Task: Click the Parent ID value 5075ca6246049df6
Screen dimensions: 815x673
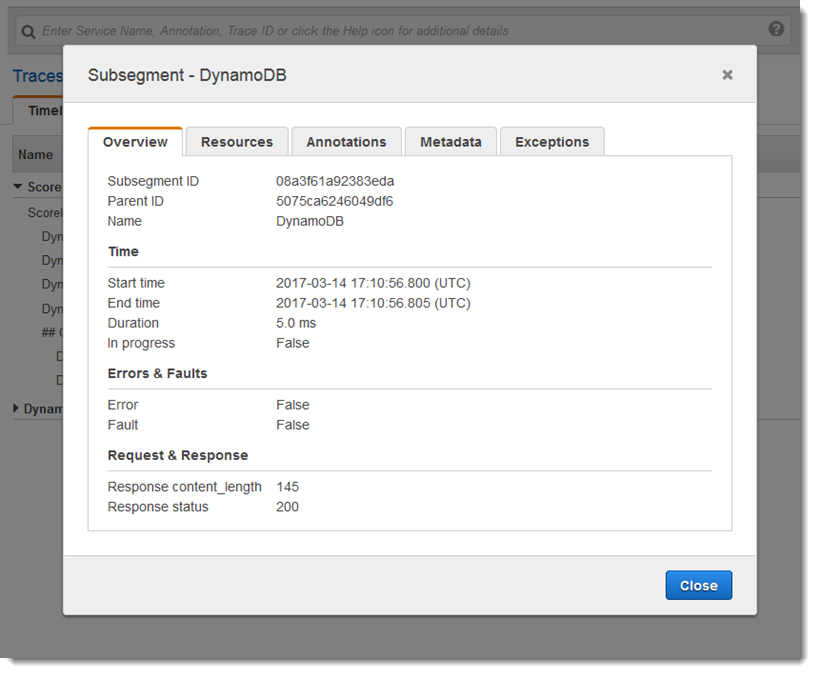Action: [334, 201]
